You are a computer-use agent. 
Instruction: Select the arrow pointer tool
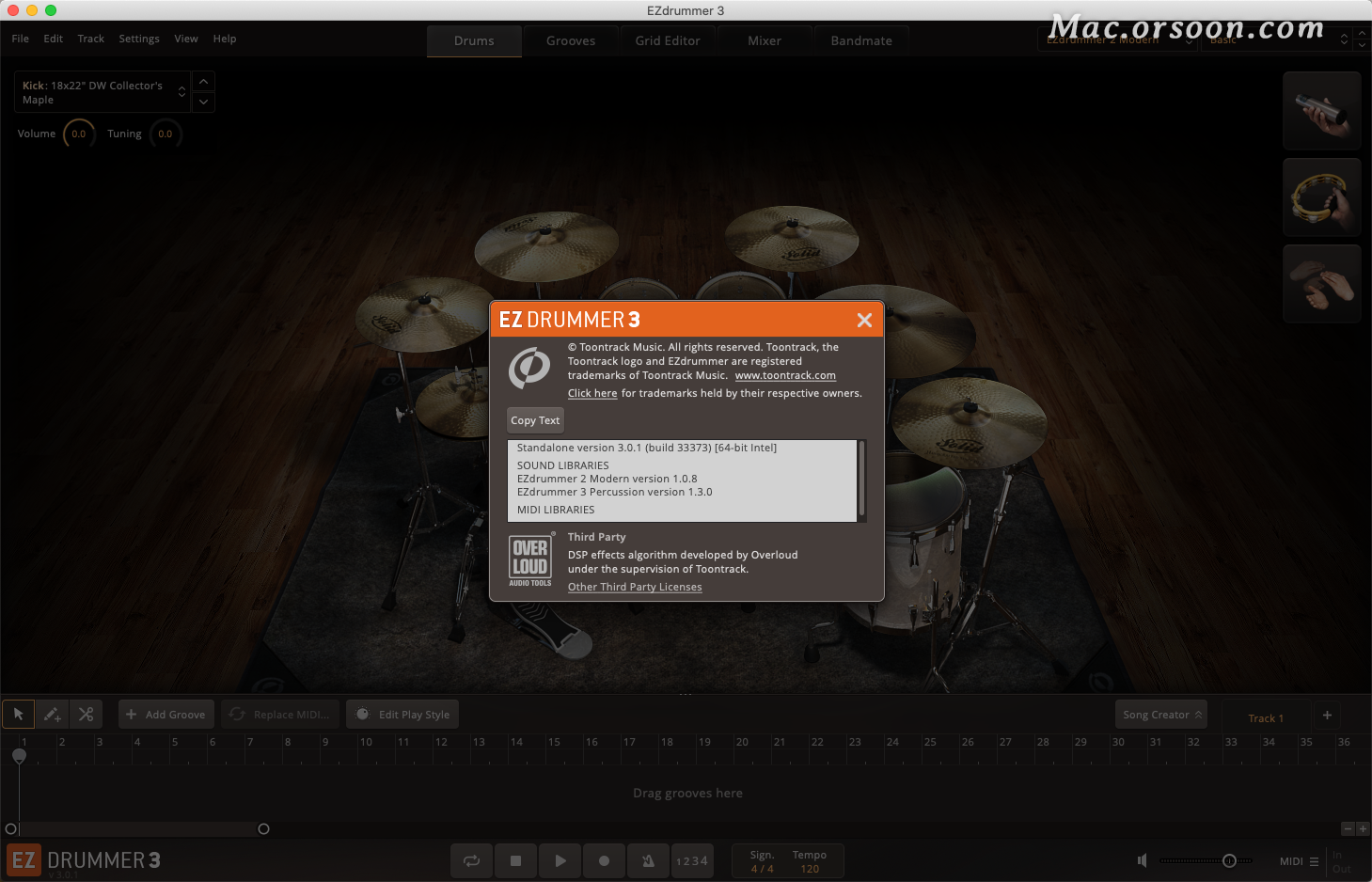[x=18, y=715]
